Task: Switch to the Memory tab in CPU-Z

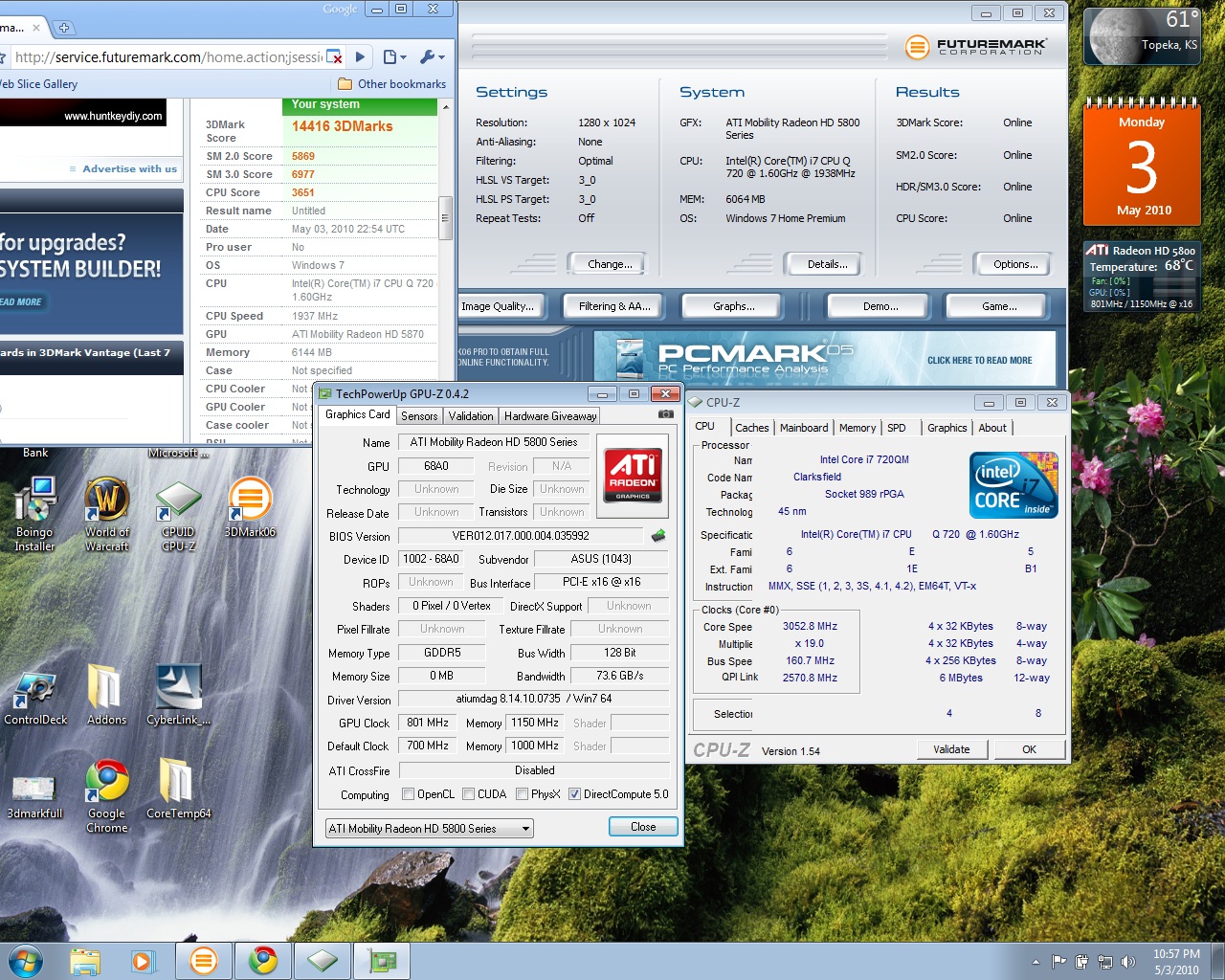Action: coord(857,428)
